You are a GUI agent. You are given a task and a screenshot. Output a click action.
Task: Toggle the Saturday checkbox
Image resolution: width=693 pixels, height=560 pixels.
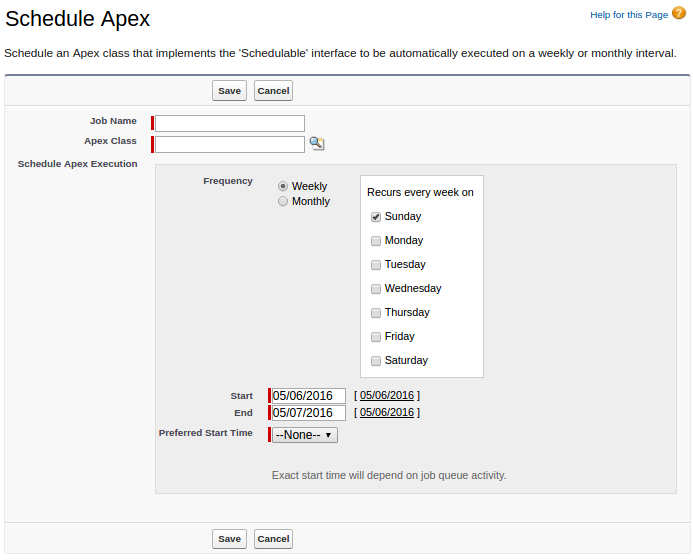tap(376, 361)
